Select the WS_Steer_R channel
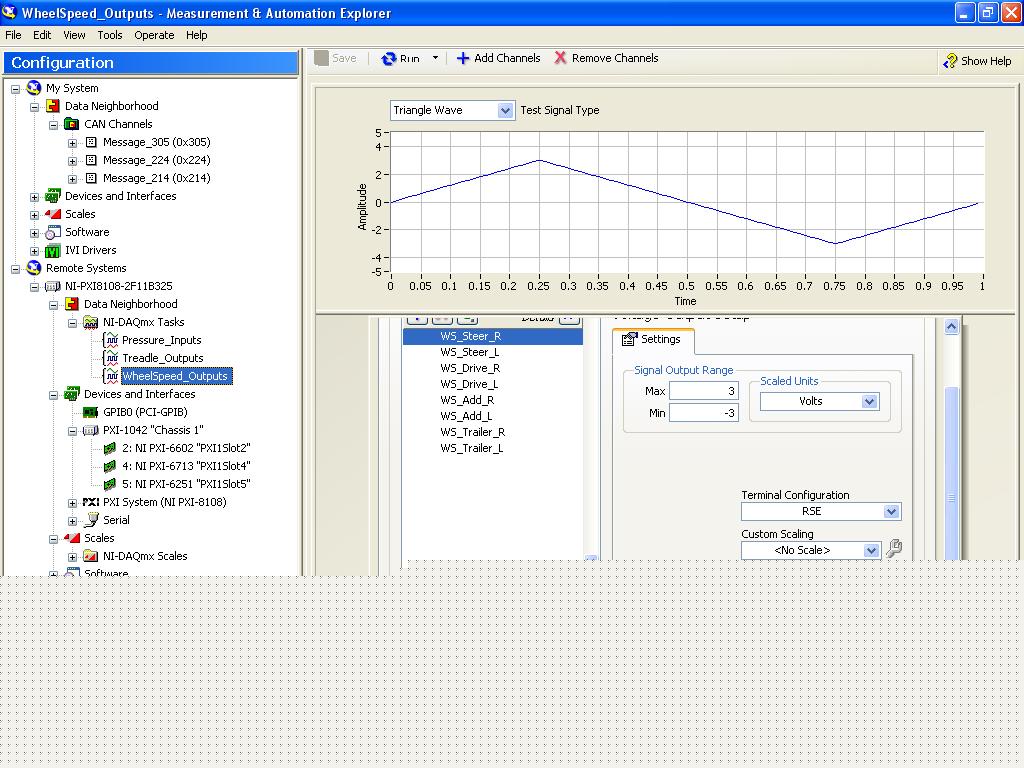 [x=493, y=336]
